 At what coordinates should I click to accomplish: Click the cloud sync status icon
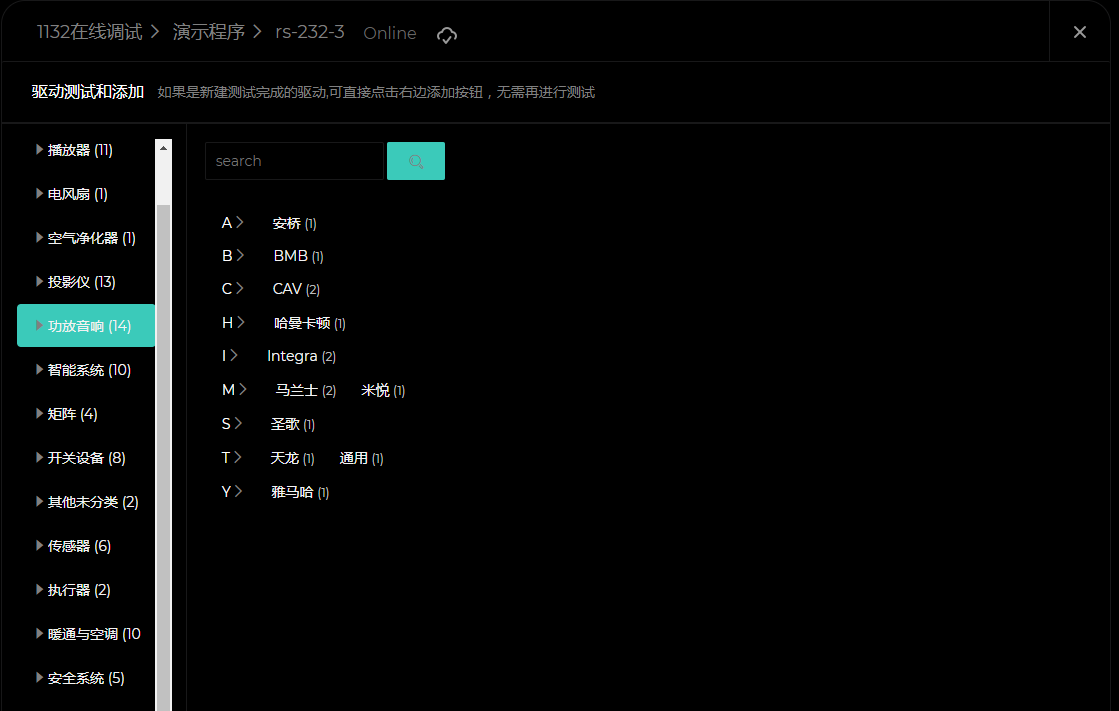coord(447,34)
